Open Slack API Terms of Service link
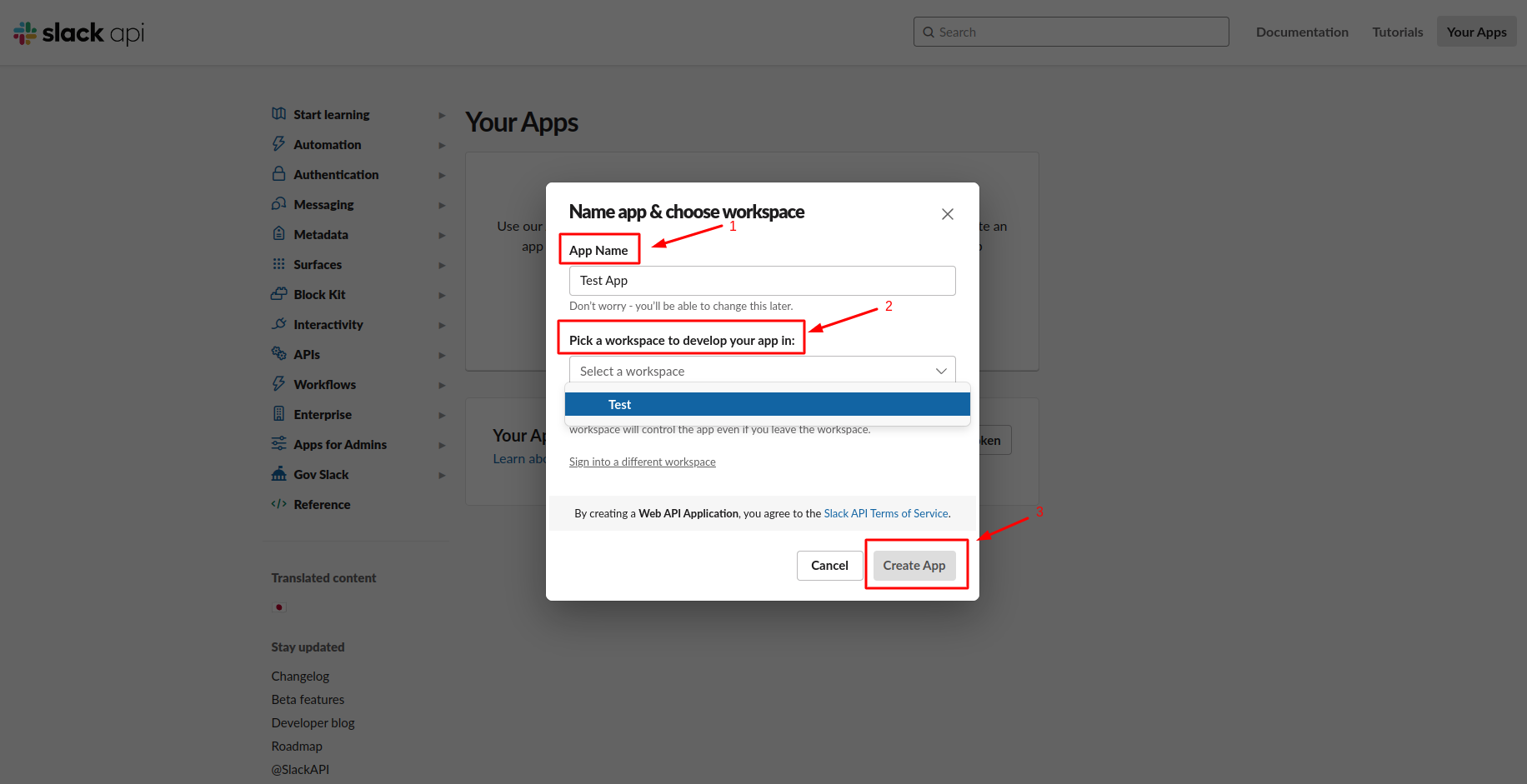1527x784 pixels. click(x=886, y=513)
